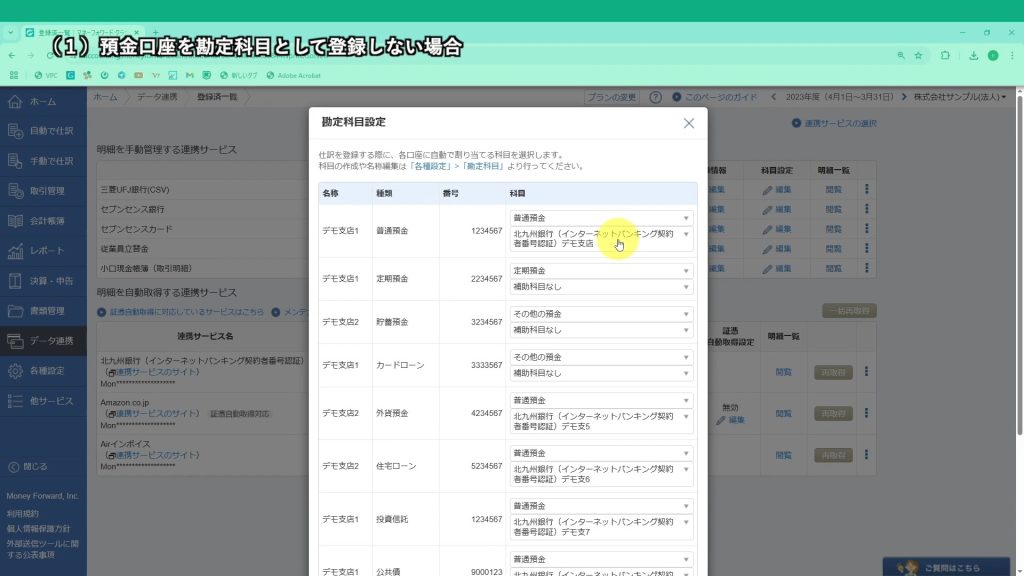Open the three-dot menu for the Amazon.co.jp row

(x=867, y=413)
